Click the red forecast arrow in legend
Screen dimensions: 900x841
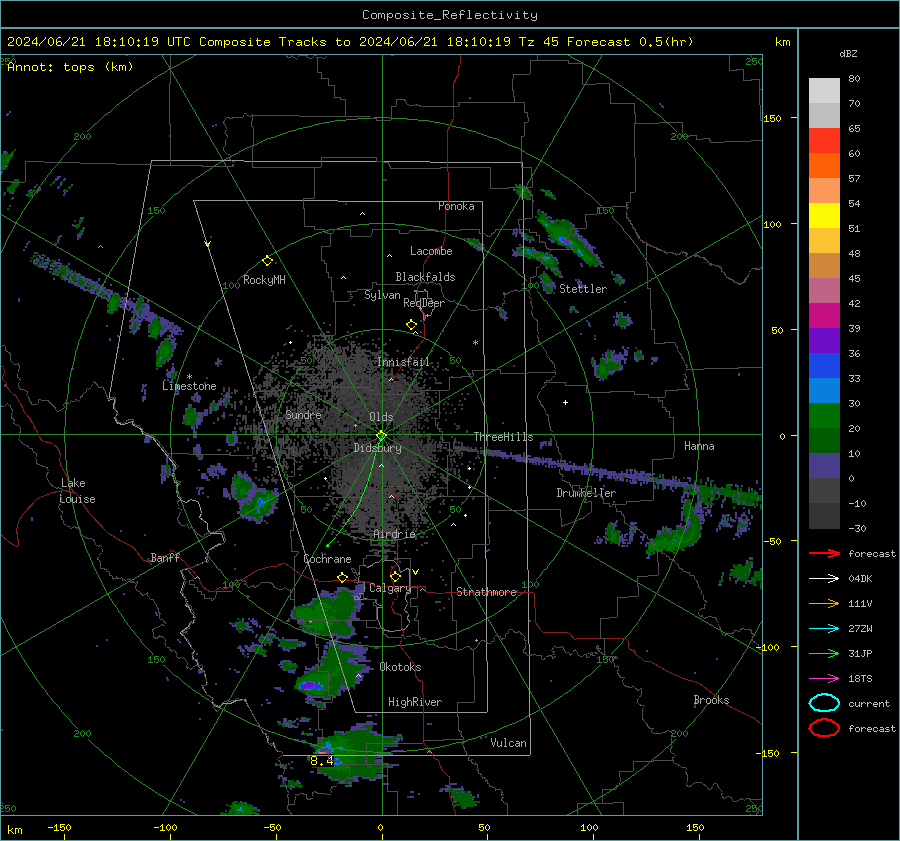[x=824, y=553]
